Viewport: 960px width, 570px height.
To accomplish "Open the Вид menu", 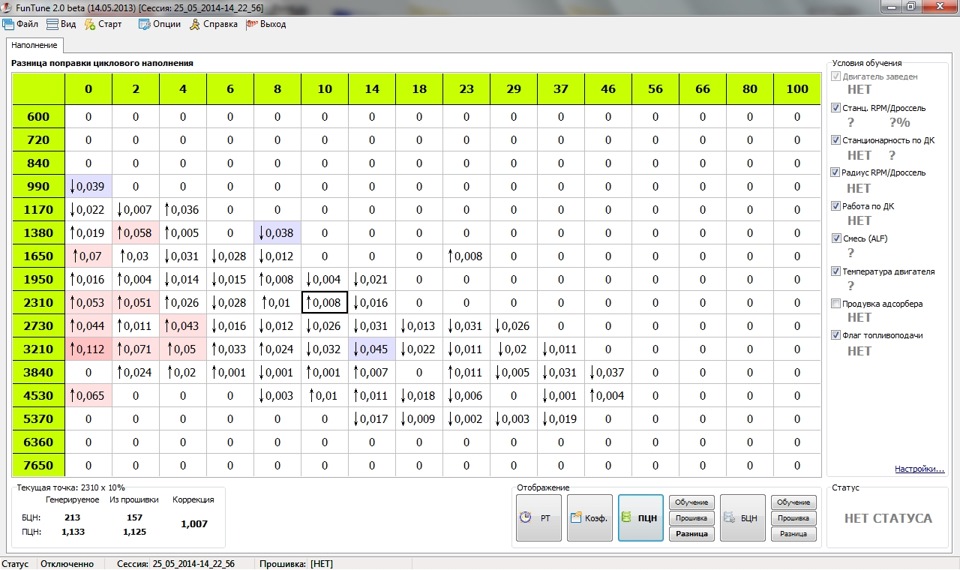I will tap(61, 24).
